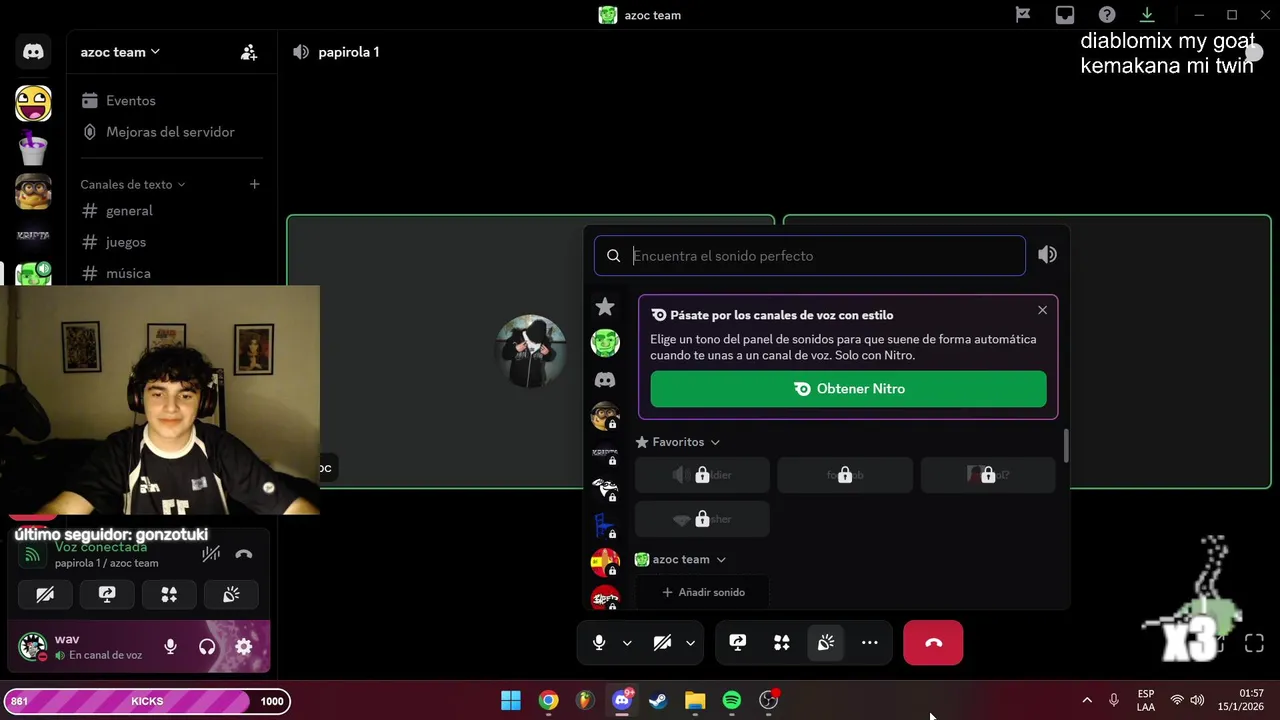Screen dimensions: 1280x720
Task: Collapse the azoc team sounds section
Action: (681, 560)
